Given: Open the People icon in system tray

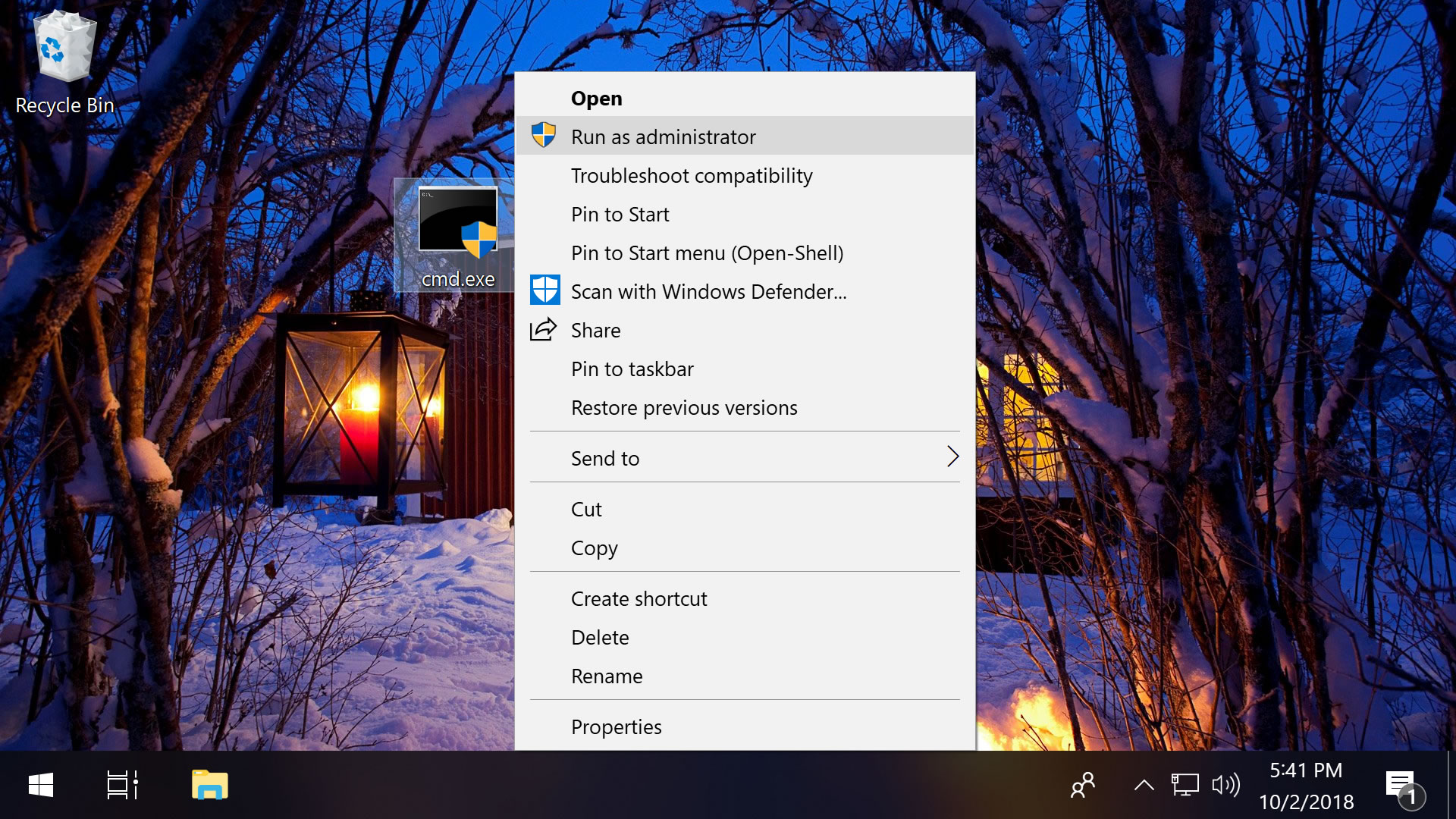Looking at the screenshot, I should coord(1083,785).
